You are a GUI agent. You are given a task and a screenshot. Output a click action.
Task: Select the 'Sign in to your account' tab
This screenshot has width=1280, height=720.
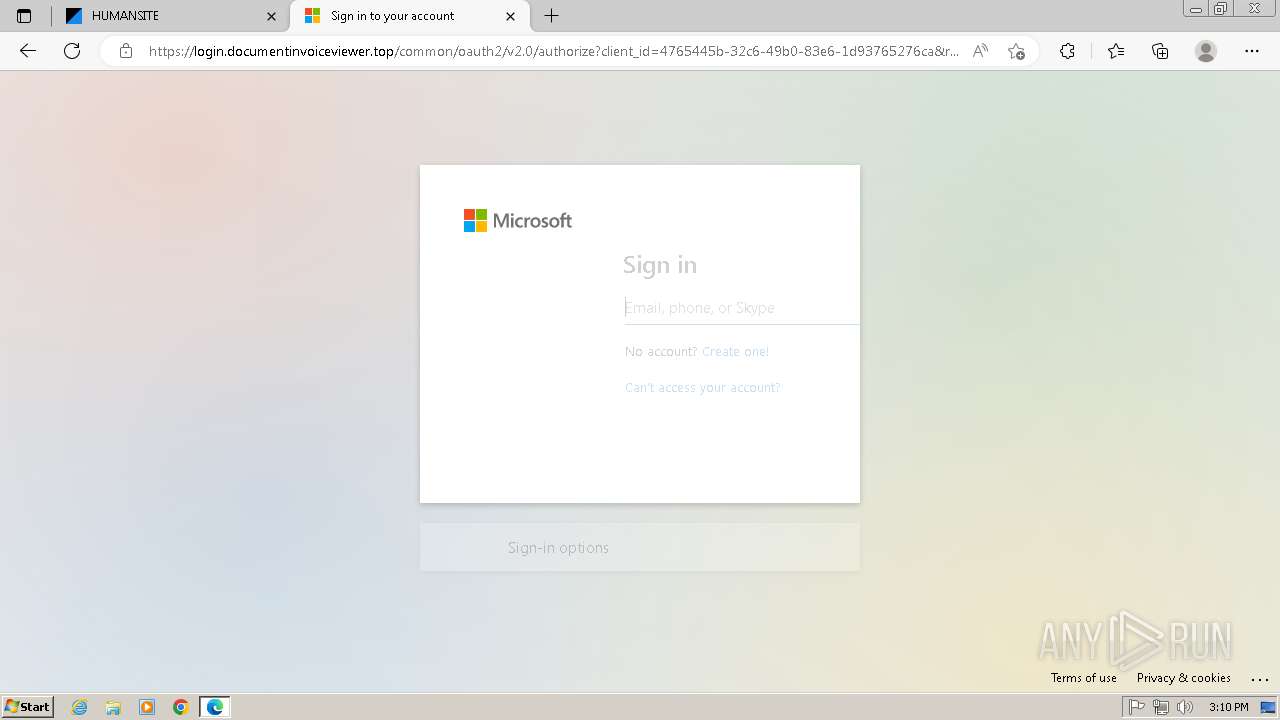coord(410,16)
